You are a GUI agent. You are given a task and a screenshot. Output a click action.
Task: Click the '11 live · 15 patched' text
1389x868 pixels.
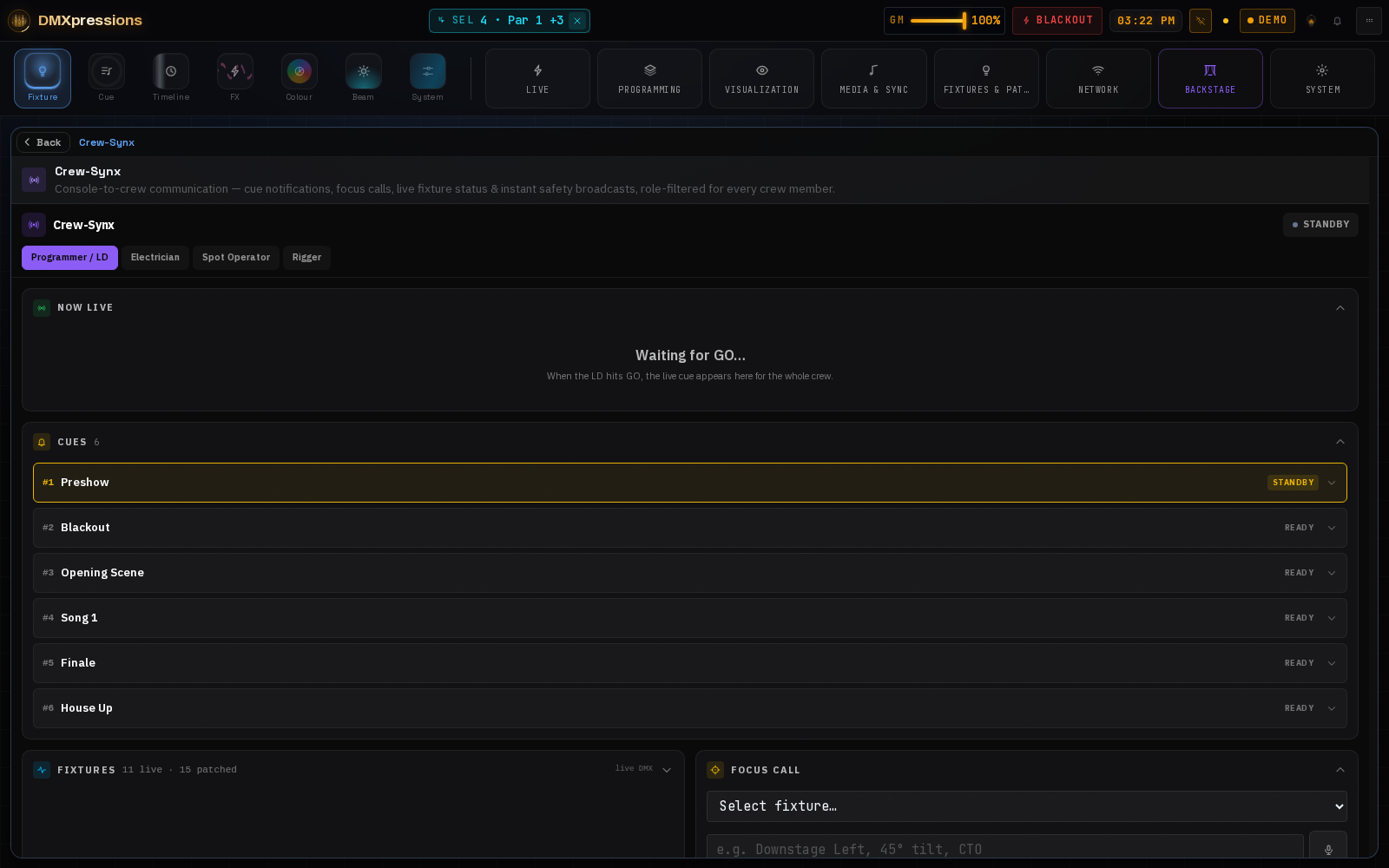tap(180, 770)
